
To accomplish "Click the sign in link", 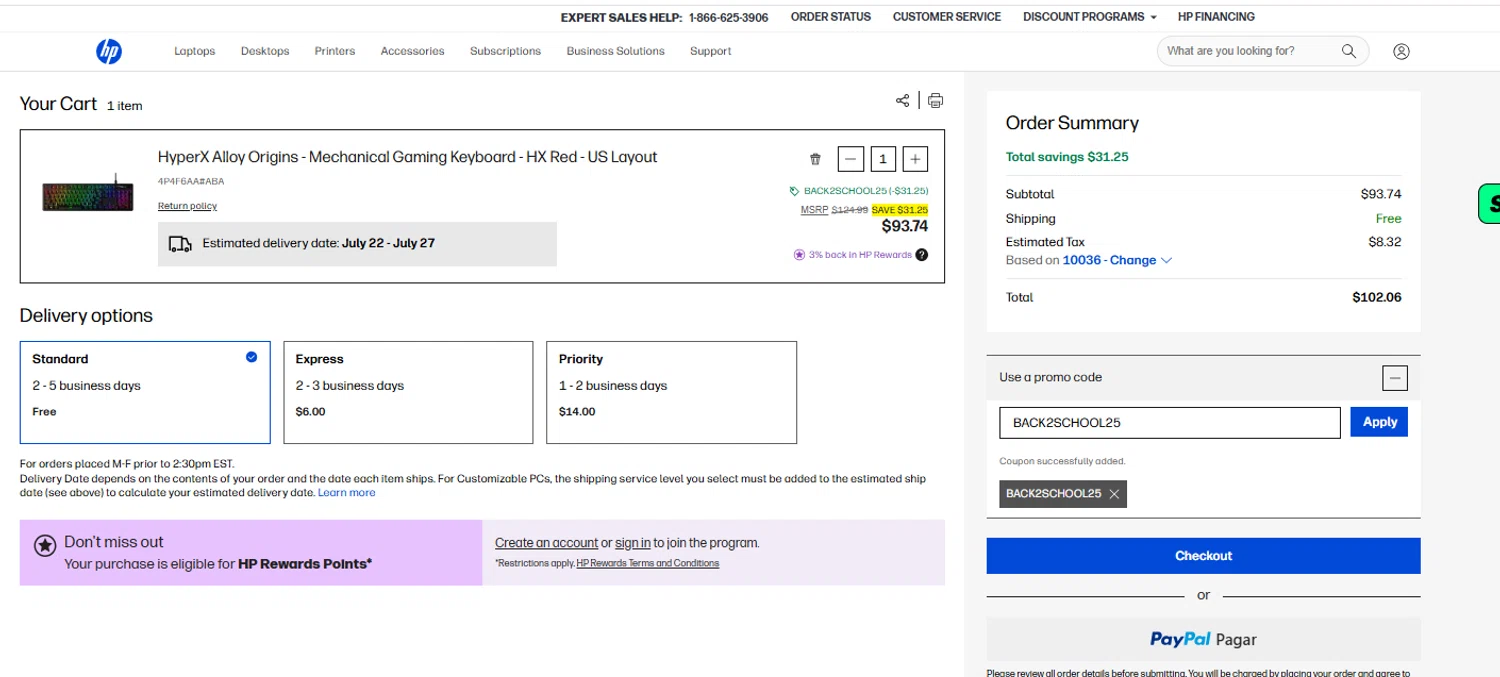I will tap(632, 543).
